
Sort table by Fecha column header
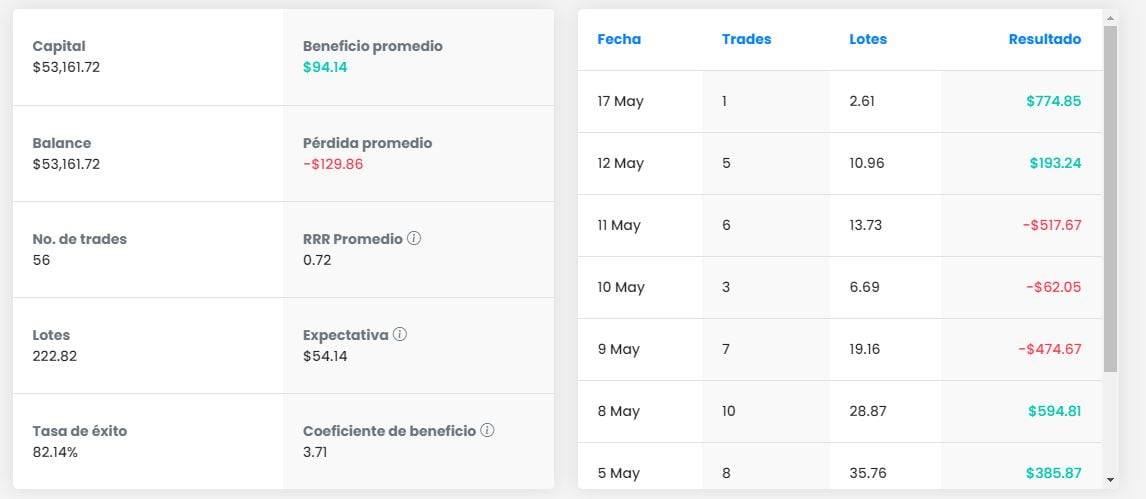(619, 40)
